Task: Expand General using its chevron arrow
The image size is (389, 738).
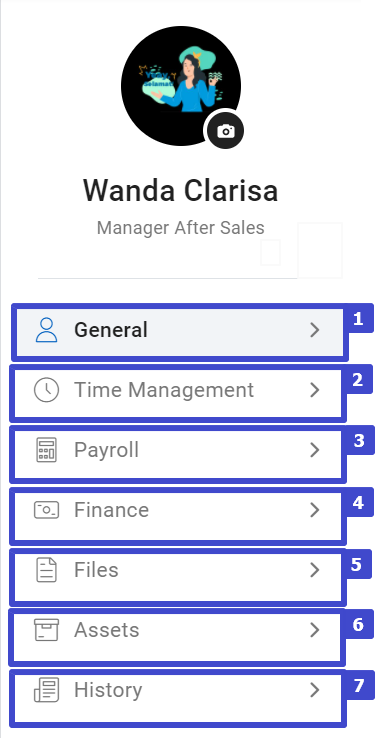Action: (x=315, y=330)
